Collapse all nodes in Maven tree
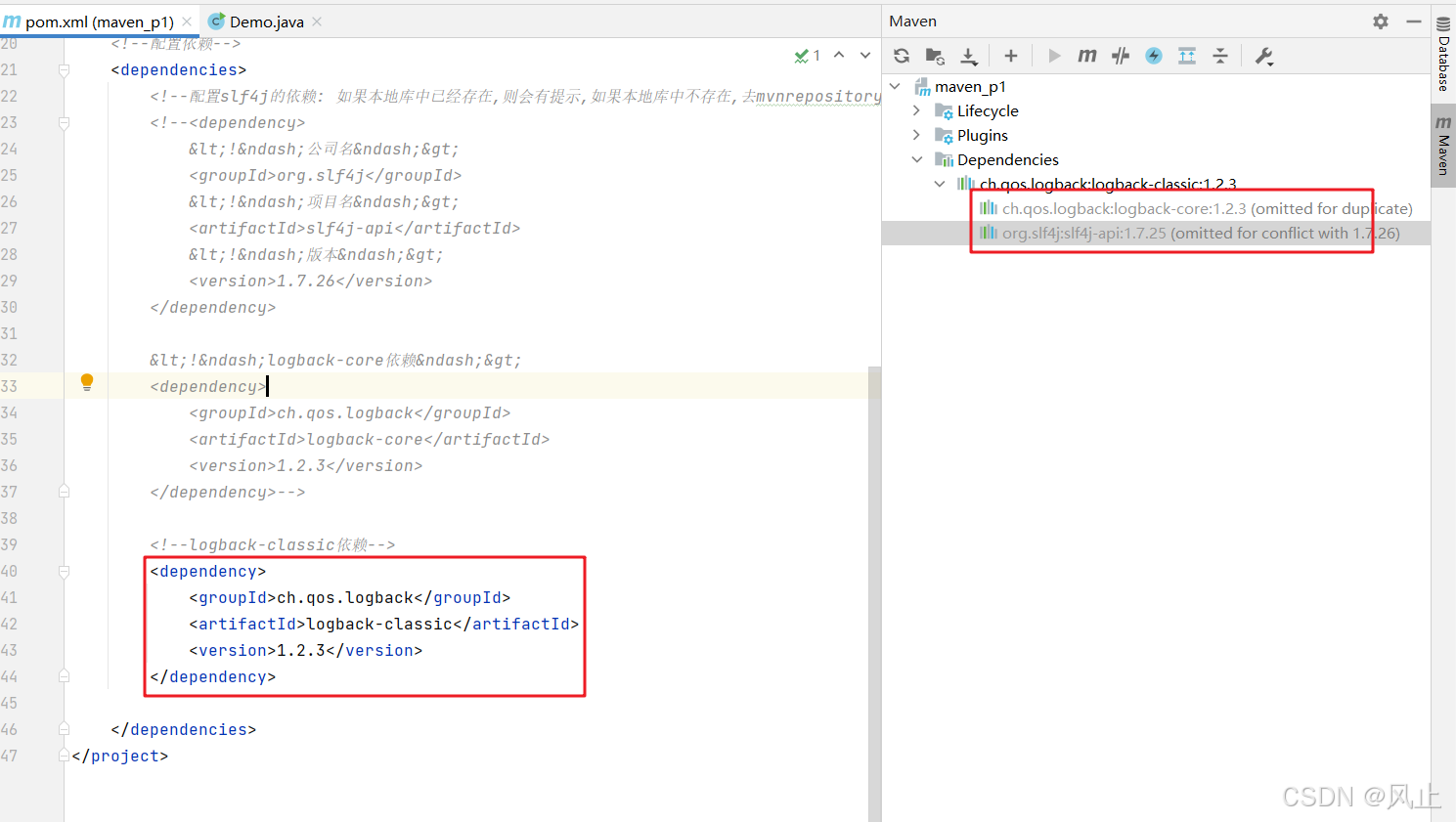This screenshot has width=1456, height=822. point(1220,56)
